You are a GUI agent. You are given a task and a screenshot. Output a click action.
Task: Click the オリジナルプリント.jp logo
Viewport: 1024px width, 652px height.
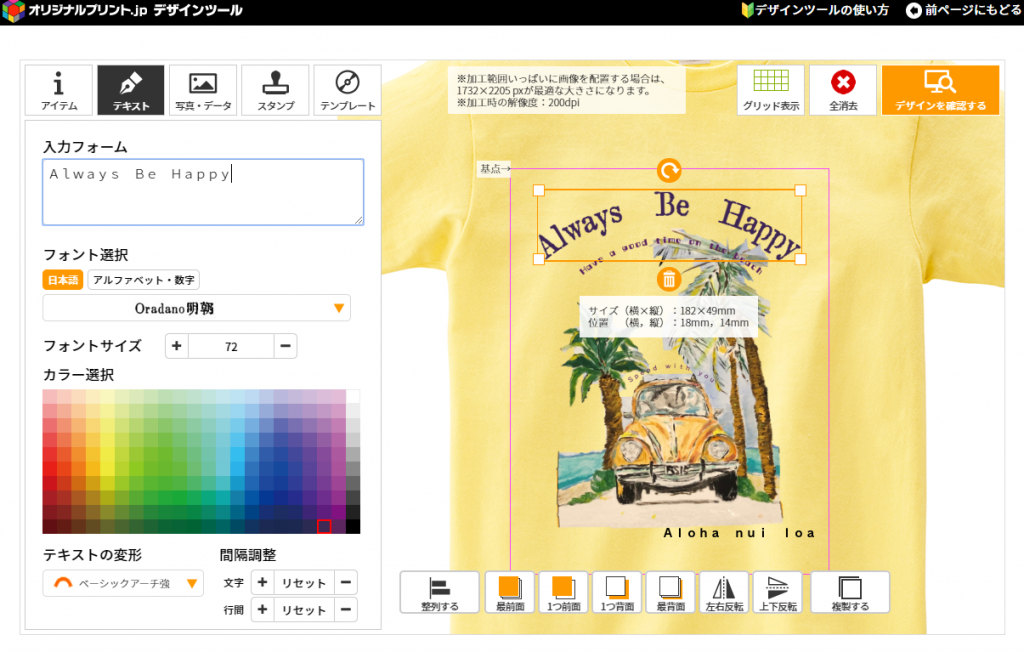(x=123, y=10)
